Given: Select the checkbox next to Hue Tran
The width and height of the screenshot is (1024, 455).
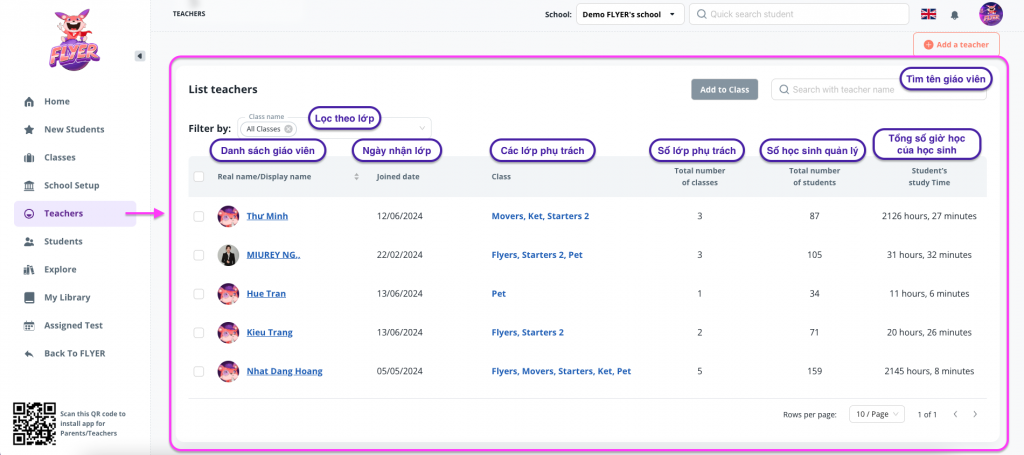Looking at the screenshot, I should [198, 294].
